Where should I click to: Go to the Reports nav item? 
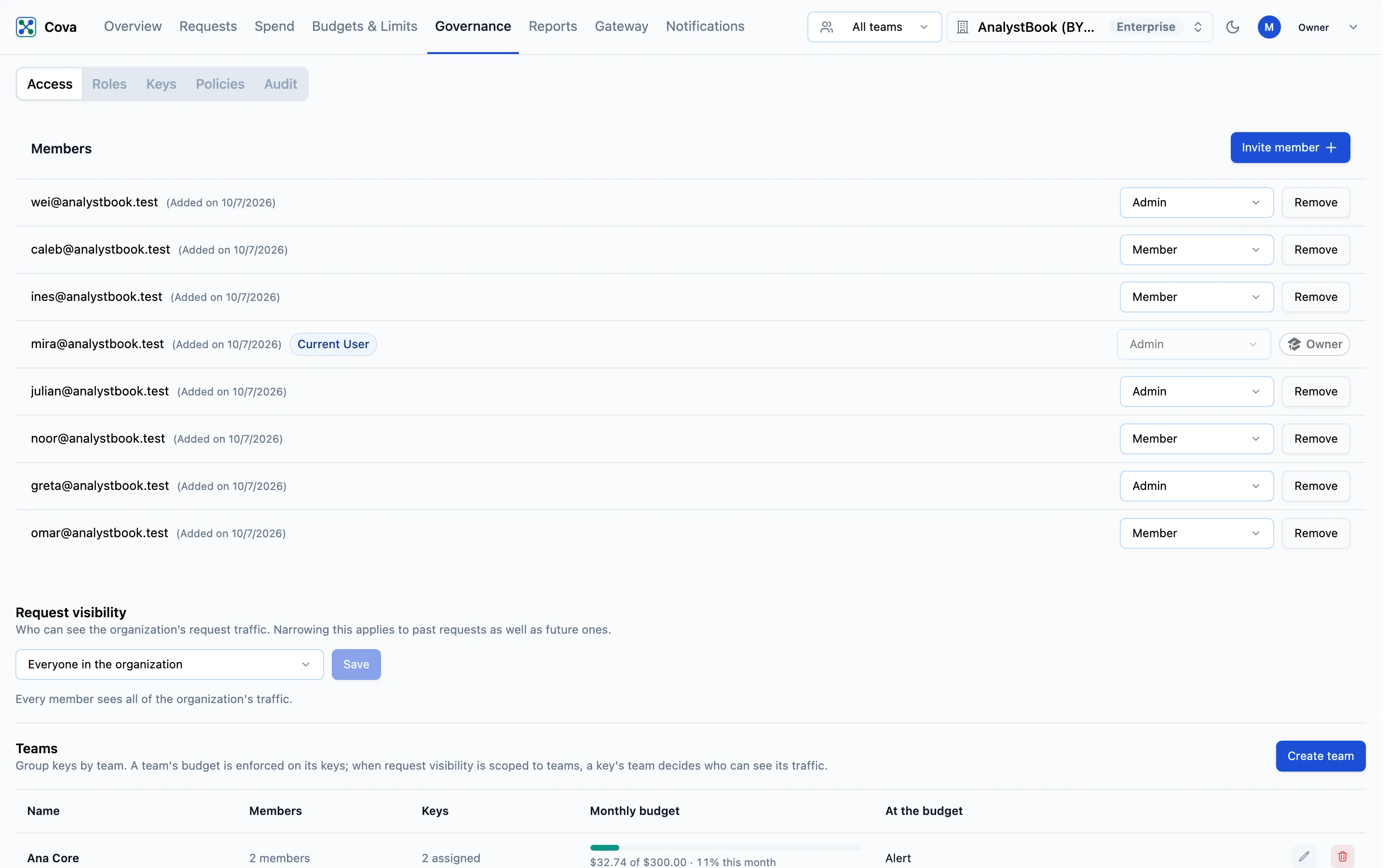553,27
